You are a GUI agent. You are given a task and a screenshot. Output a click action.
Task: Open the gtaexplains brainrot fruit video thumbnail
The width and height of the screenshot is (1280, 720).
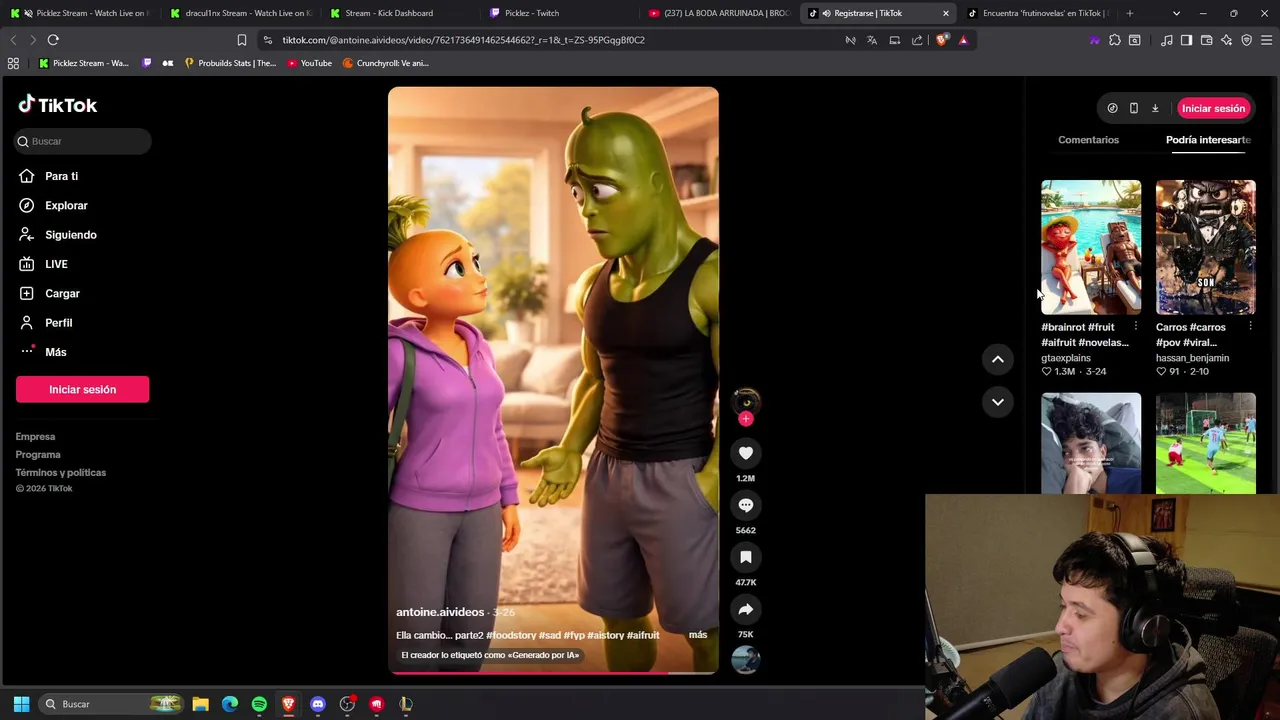[1090, 247]
